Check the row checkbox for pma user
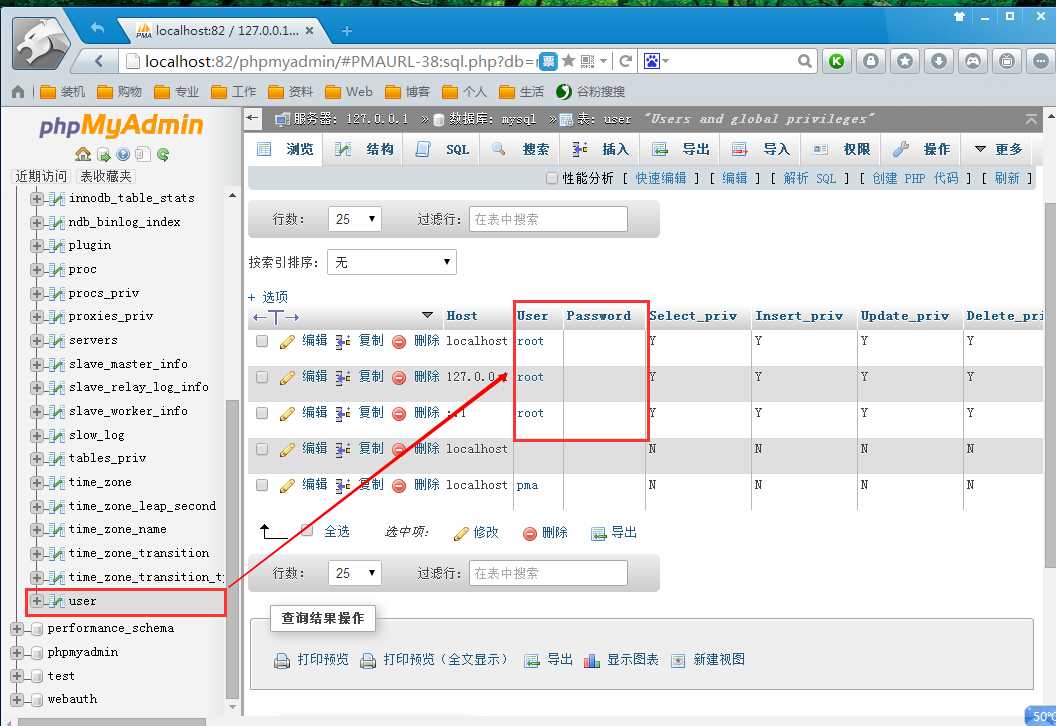 pyautogui.click(x=262, y=485)
